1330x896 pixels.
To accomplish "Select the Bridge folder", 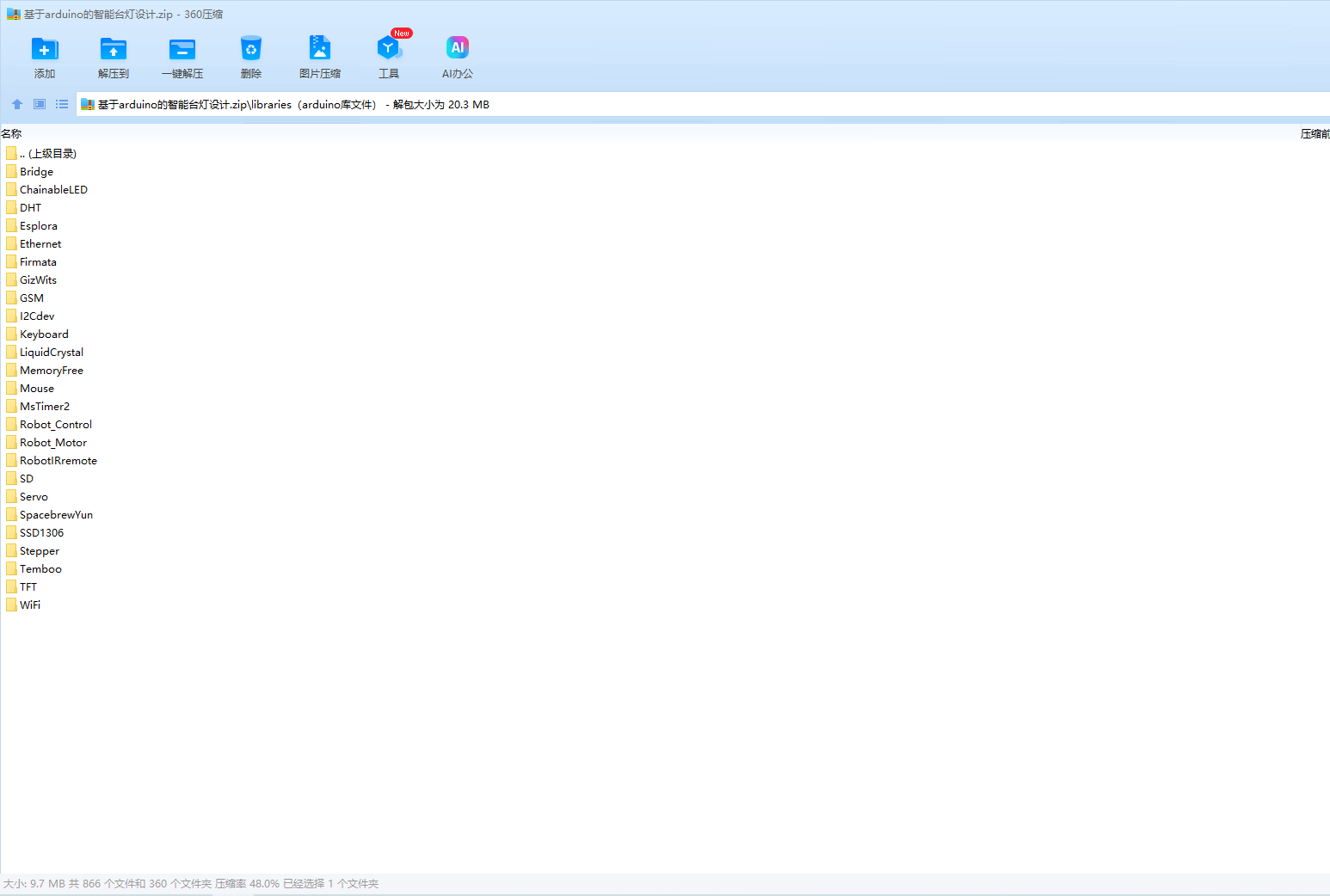I will [36, 172].
